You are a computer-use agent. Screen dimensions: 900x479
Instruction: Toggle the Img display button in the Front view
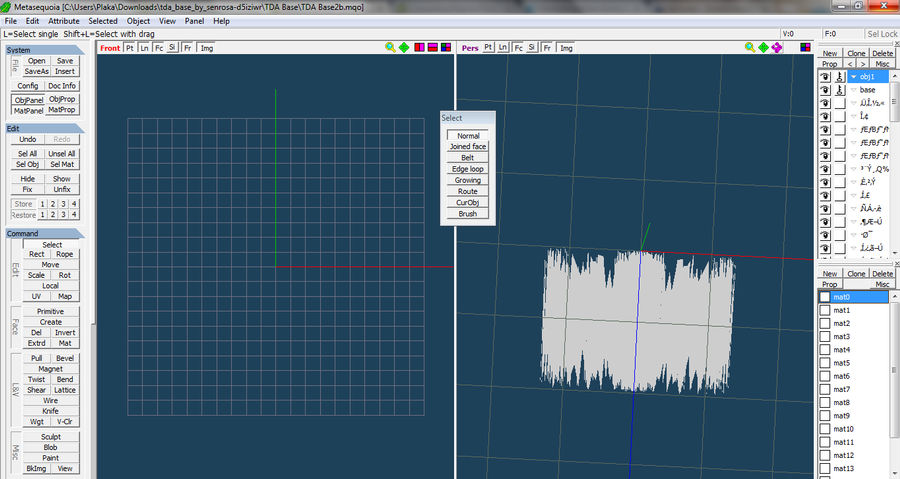pyautogui.click(x=207, y=48)
